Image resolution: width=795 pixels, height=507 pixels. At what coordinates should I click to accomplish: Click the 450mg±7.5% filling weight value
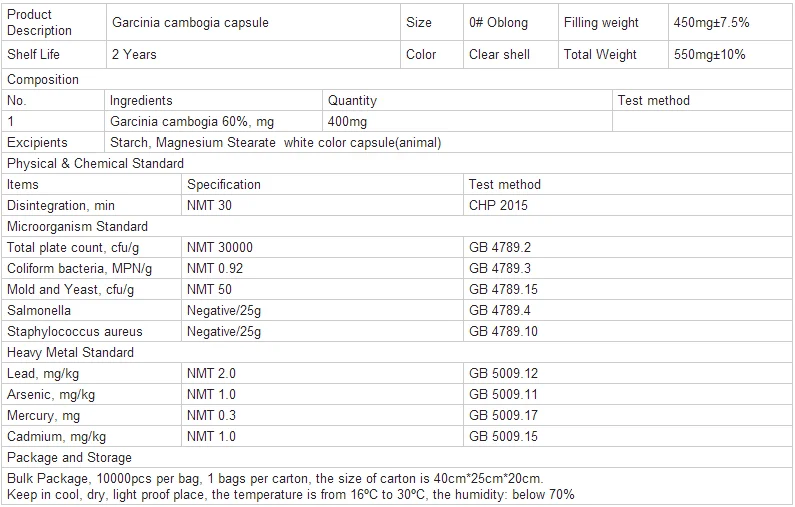(711, 23)
